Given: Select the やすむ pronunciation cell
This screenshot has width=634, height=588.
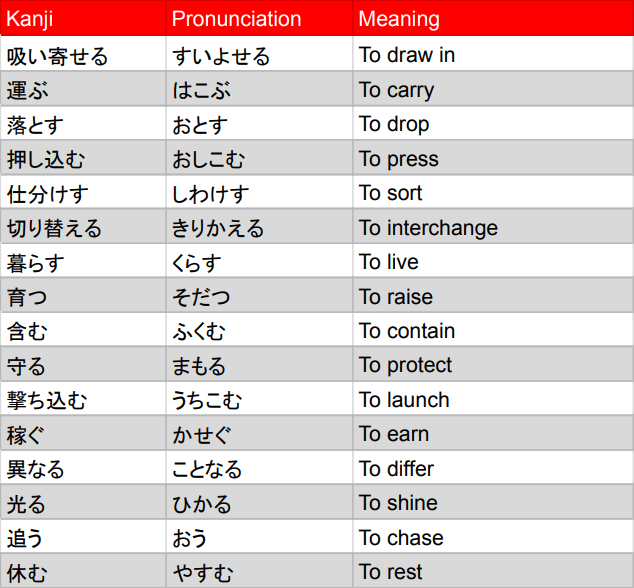Looking at the screenshot, I should 202,572.
